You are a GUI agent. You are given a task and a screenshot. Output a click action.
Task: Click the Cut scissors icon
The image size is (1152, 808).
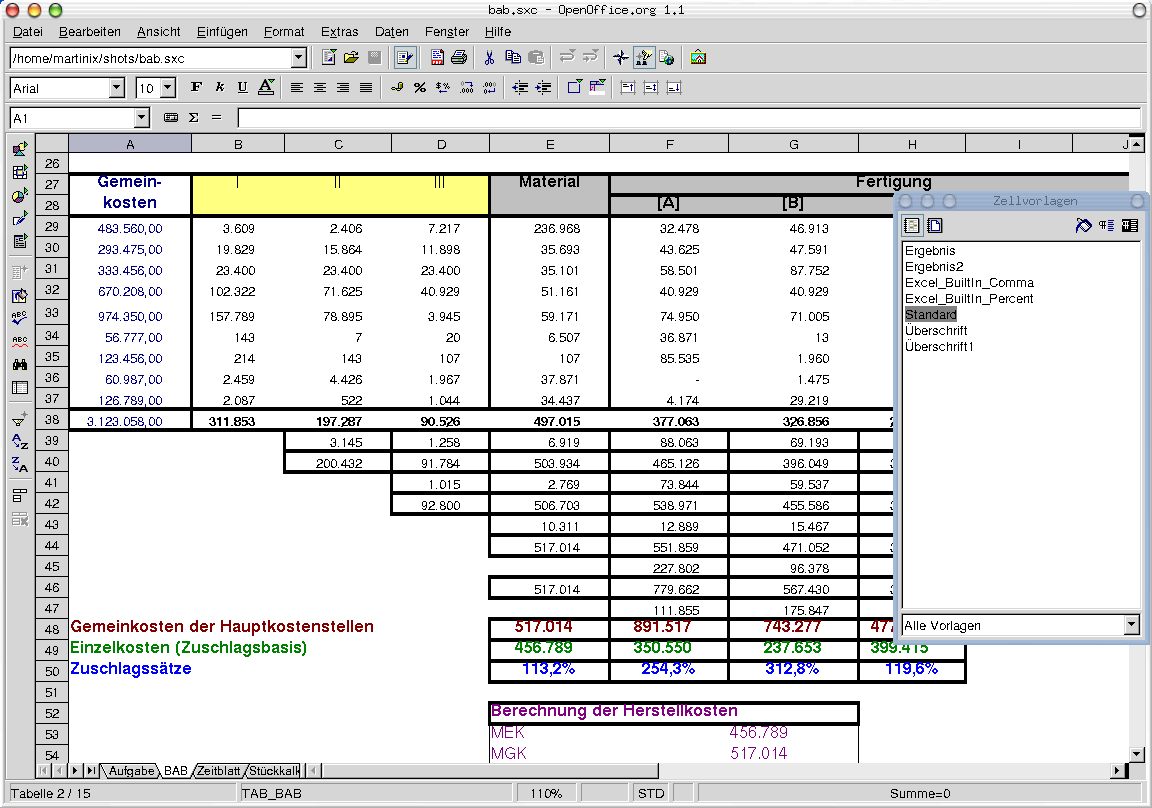(x=489, y=58)
